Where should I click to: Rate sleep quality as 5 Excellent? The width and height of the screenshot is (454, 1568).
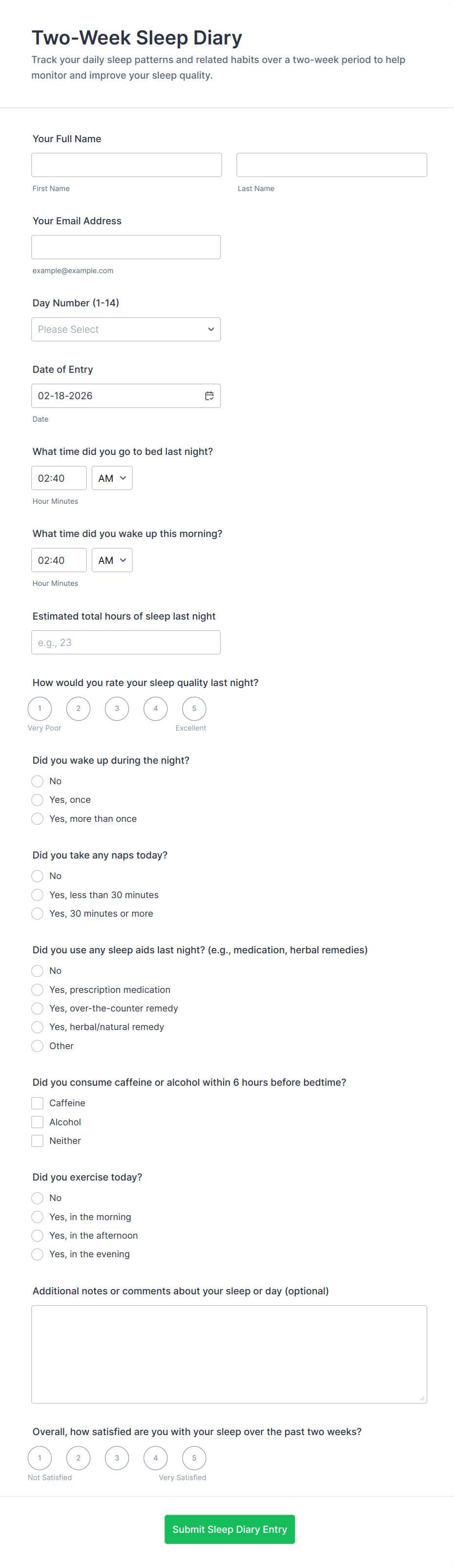(194, 709)
